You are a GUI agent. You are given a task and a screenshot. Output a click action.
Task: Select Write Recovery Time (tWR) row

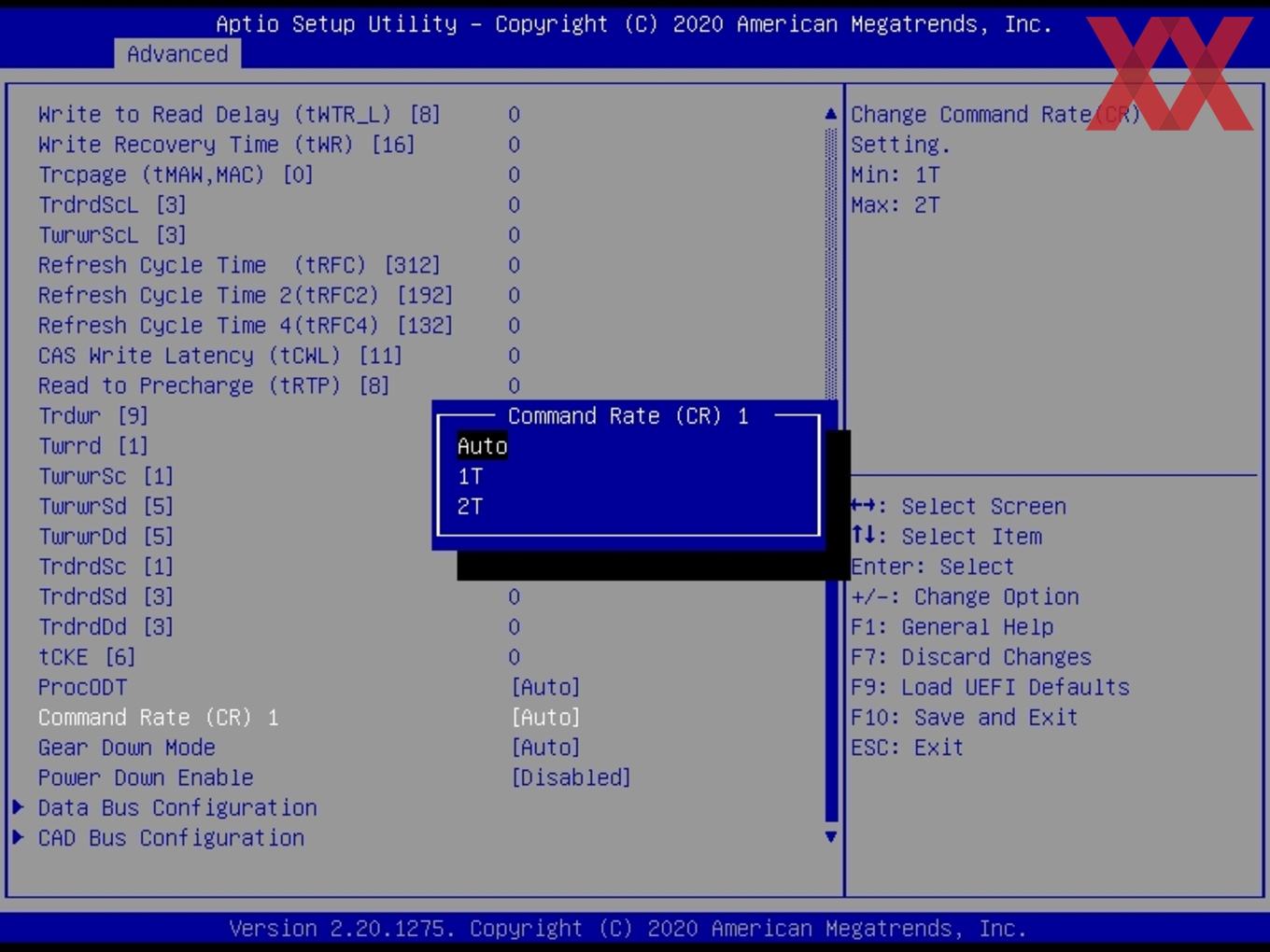tap(226, 145)
